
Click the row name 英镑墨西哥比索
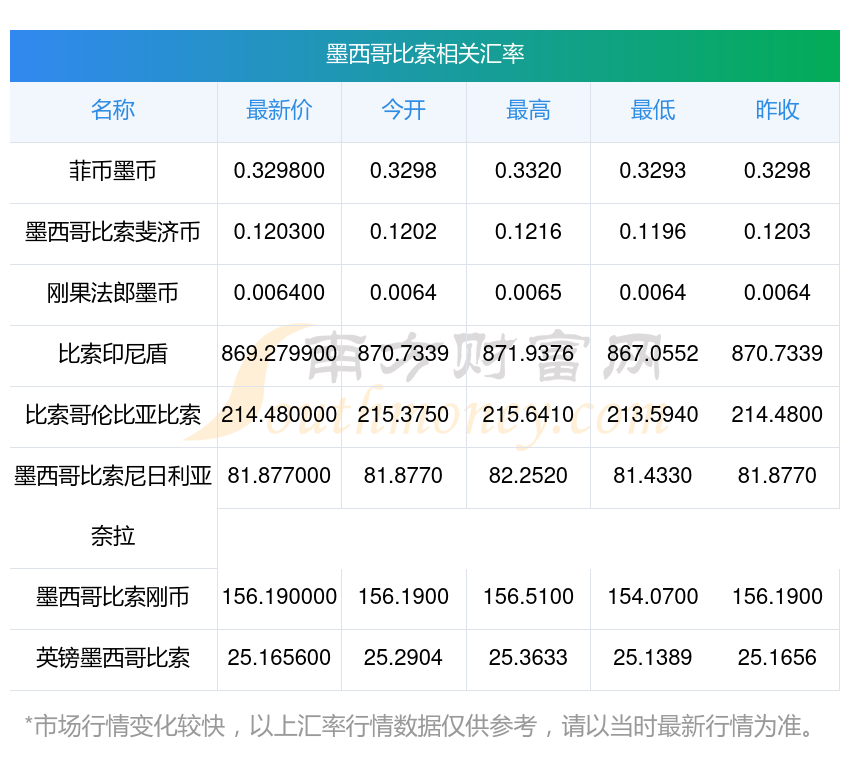click(113, 658)
